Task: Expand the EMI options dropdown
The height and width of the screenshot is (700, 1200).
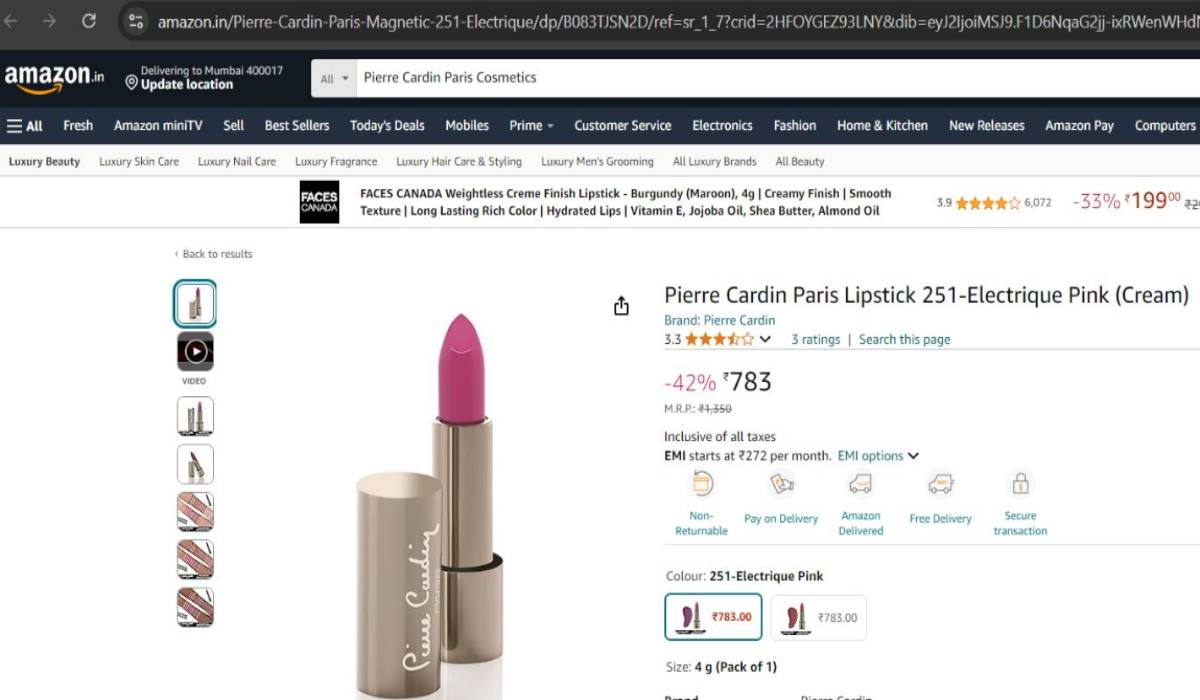Action: coord(877,456)
